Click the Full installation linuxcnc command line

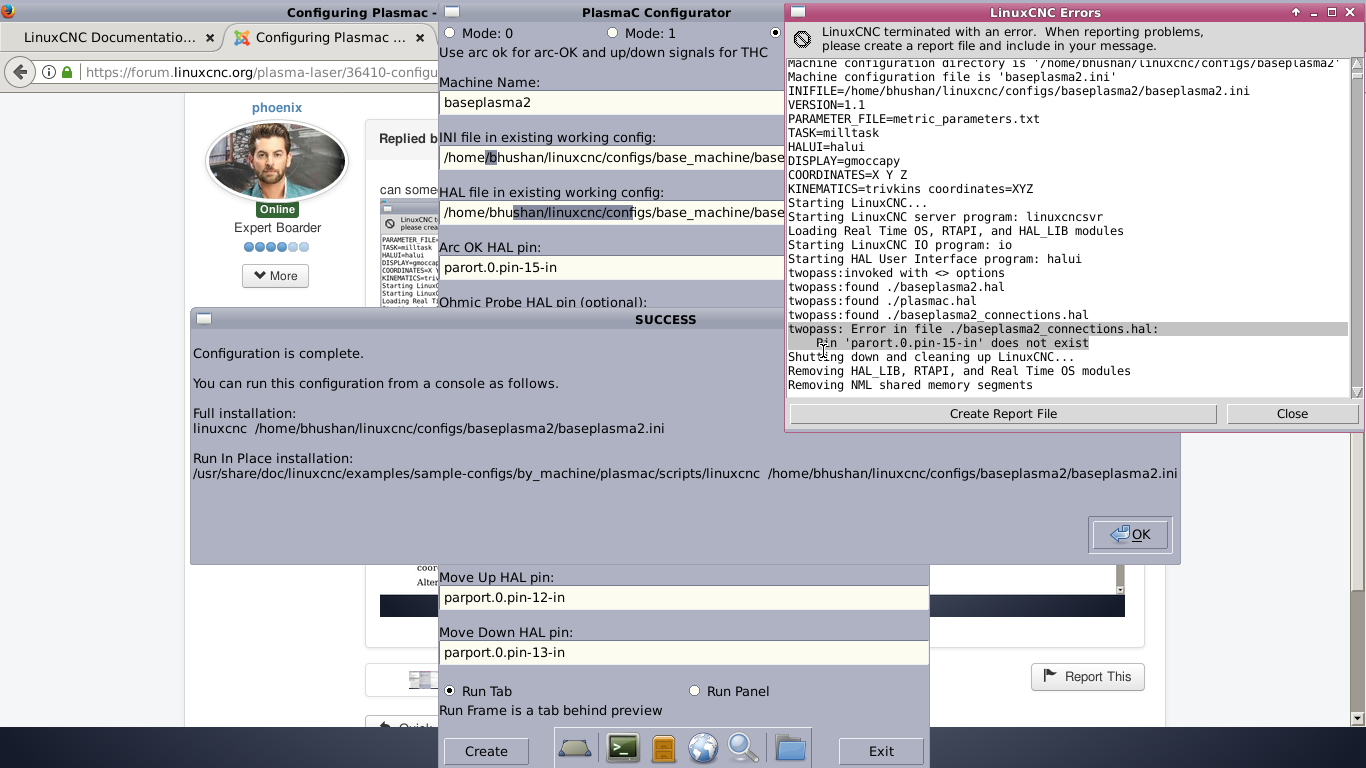(x=428, y=428)
